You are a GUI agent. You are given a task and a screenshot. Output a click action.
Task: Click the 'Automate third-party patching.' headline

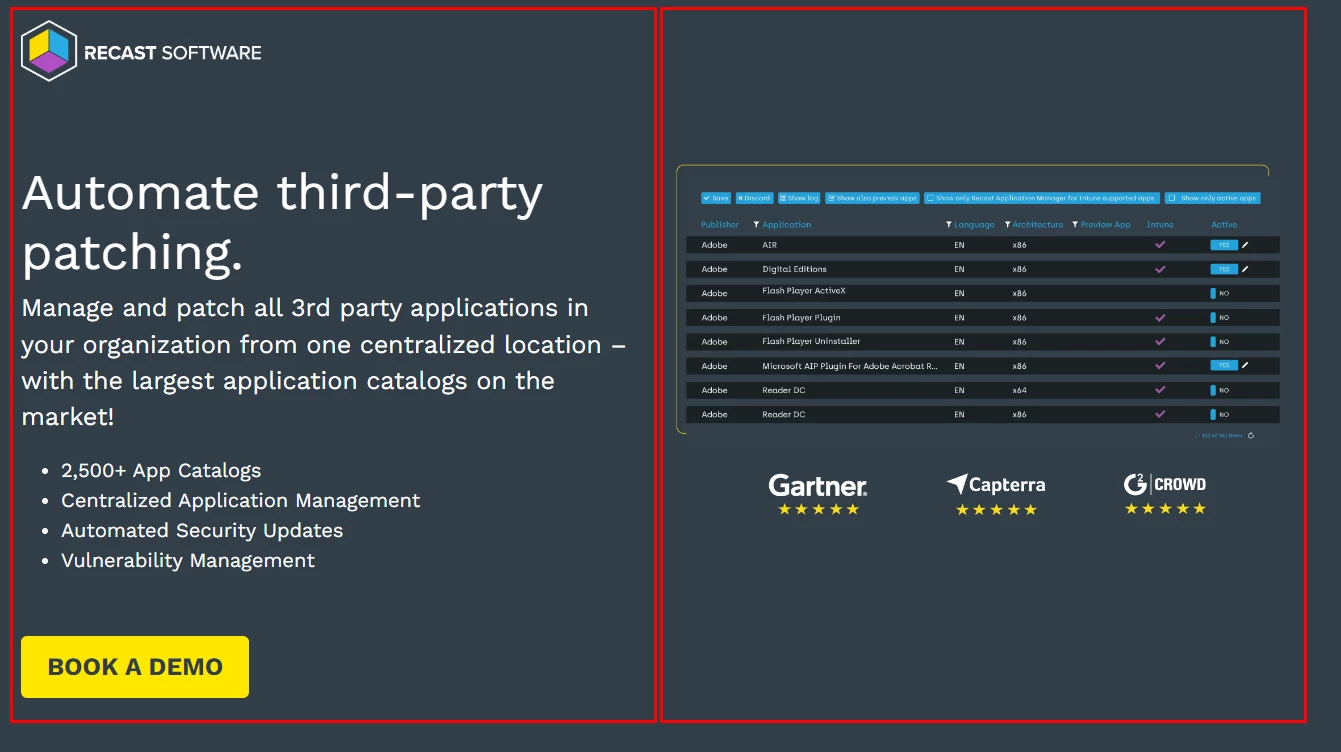[282, 223]
